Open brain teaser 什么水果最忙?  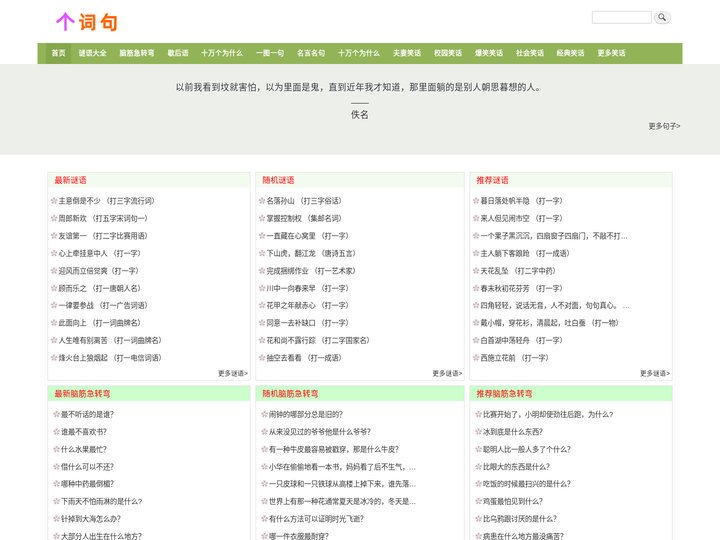tap(84, 450)
